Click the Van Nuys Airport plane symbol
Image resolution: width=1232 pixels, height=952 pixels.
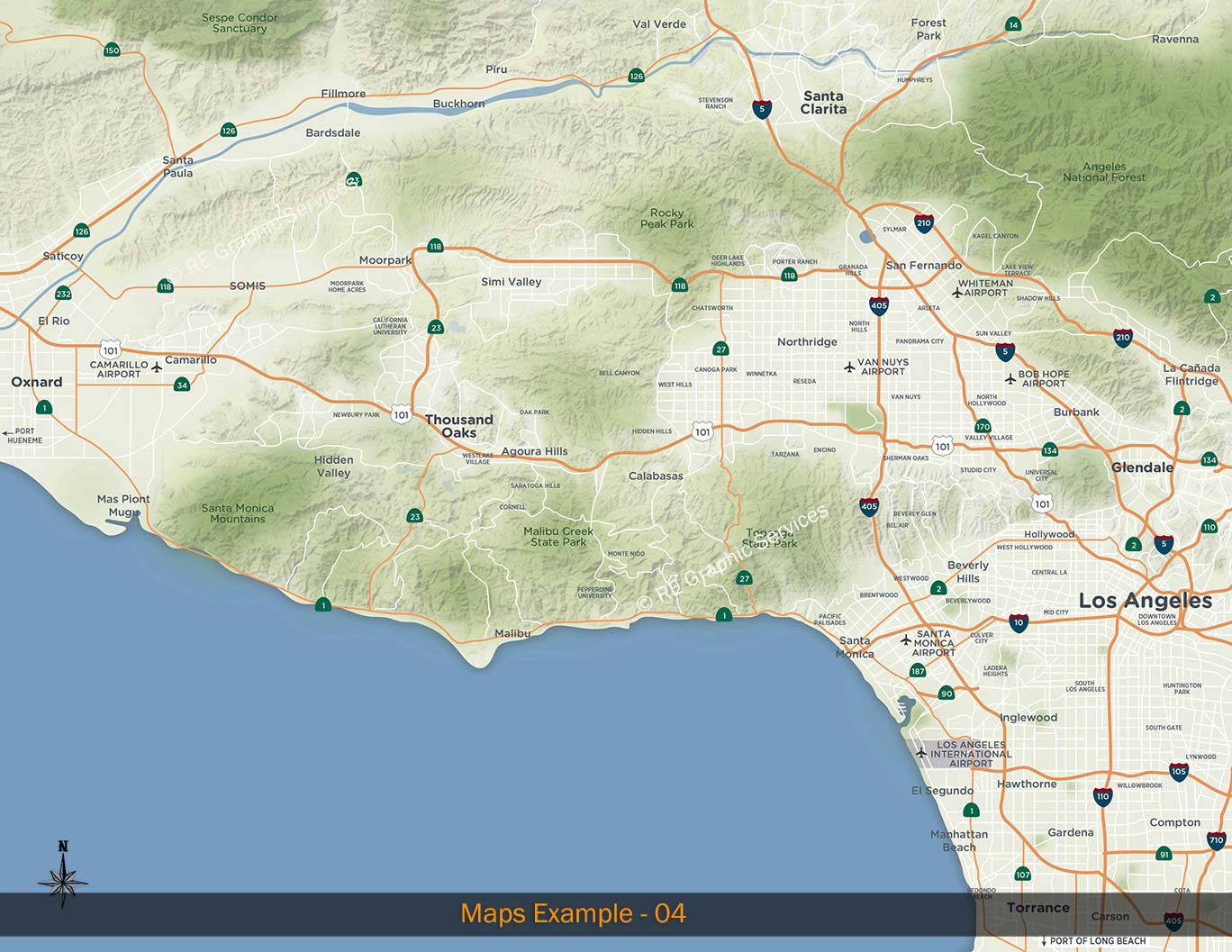click(849, 367)
